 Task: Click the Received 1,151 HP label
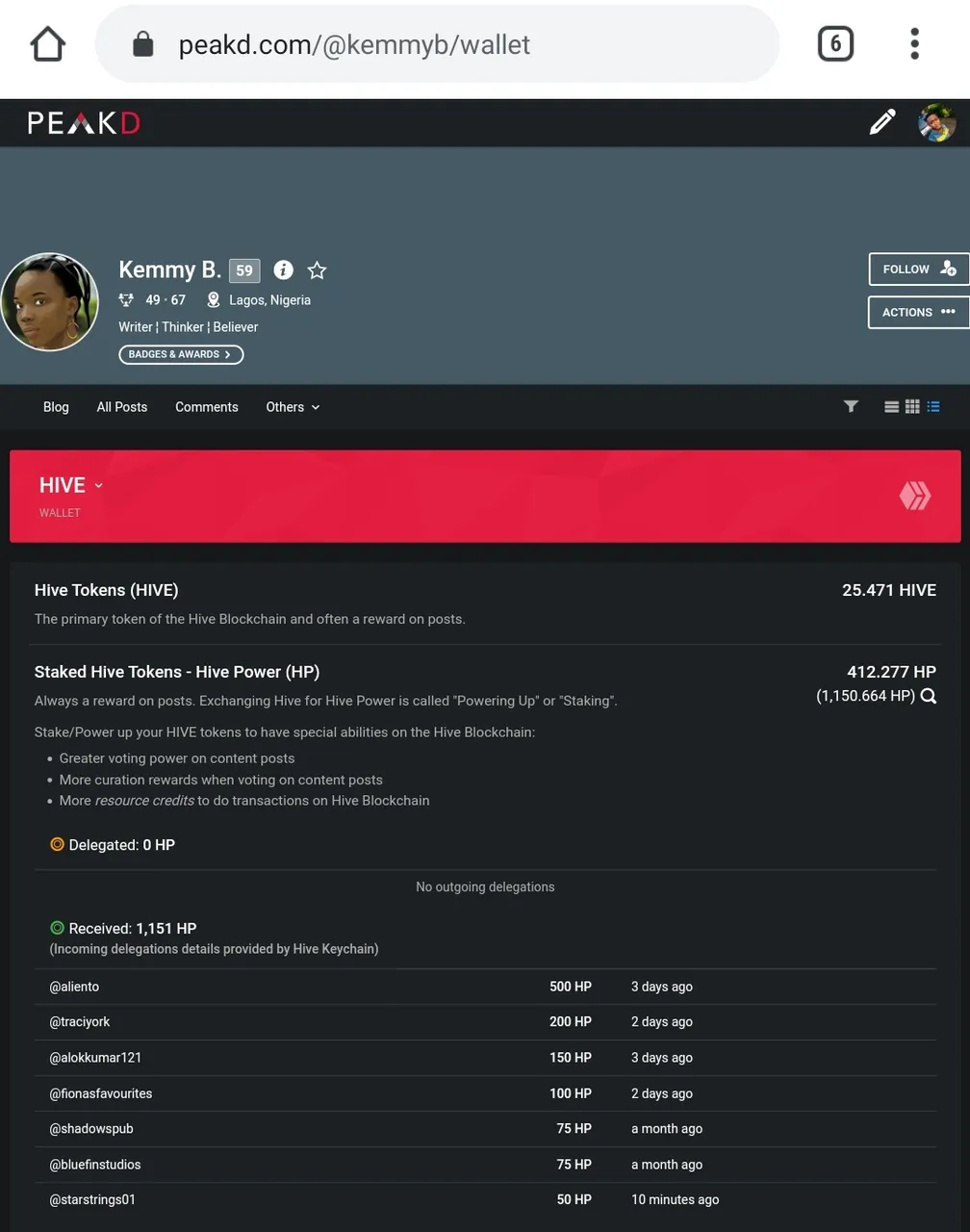tap(133, 929)
